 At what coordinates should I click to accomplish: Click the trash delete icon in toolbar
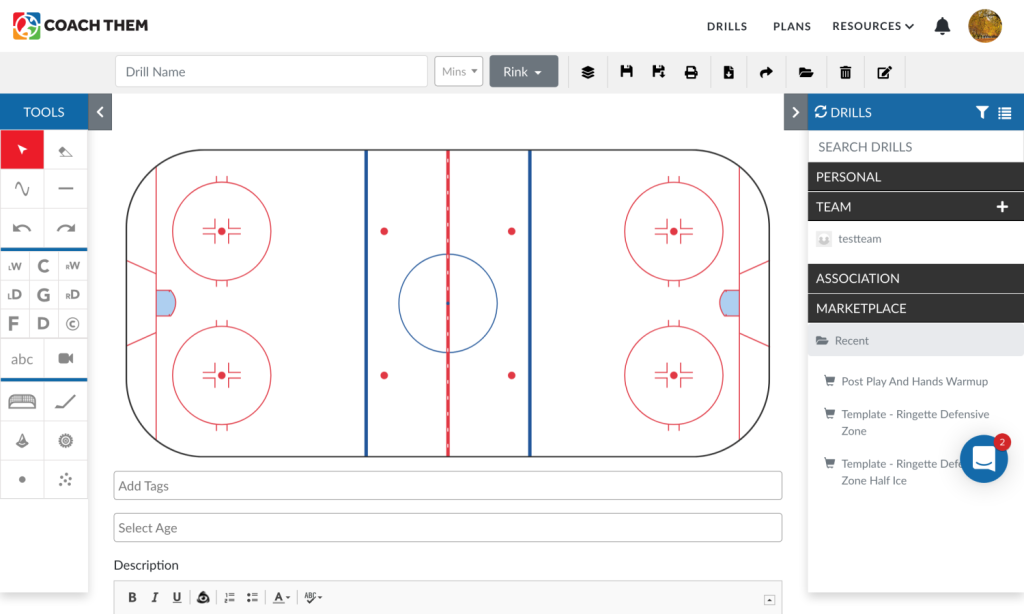(x=846, y=72)
